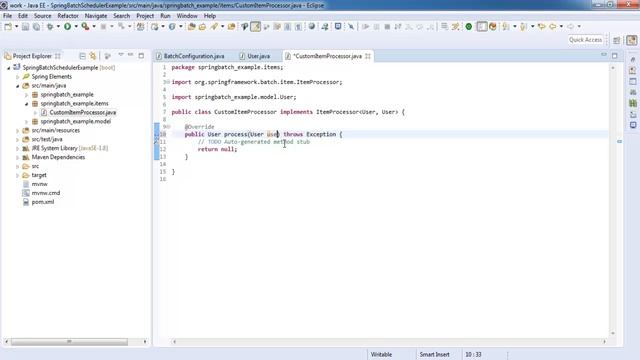Expand the src/main/resources folder

pyautogui.click(x=18, y=131)
